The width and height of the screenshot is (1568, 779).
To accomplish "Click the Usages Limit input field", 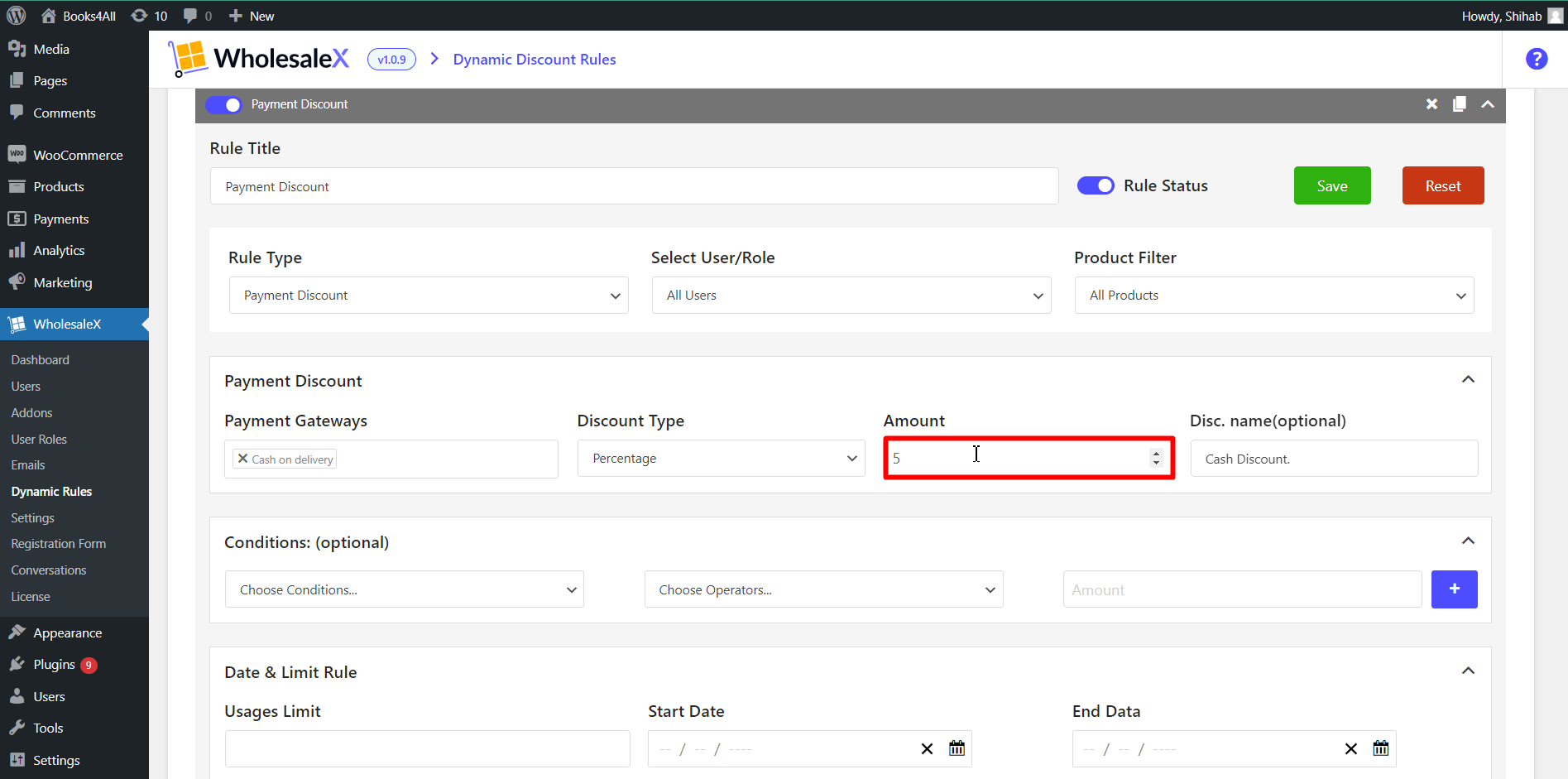I will (x=427, y=748).
